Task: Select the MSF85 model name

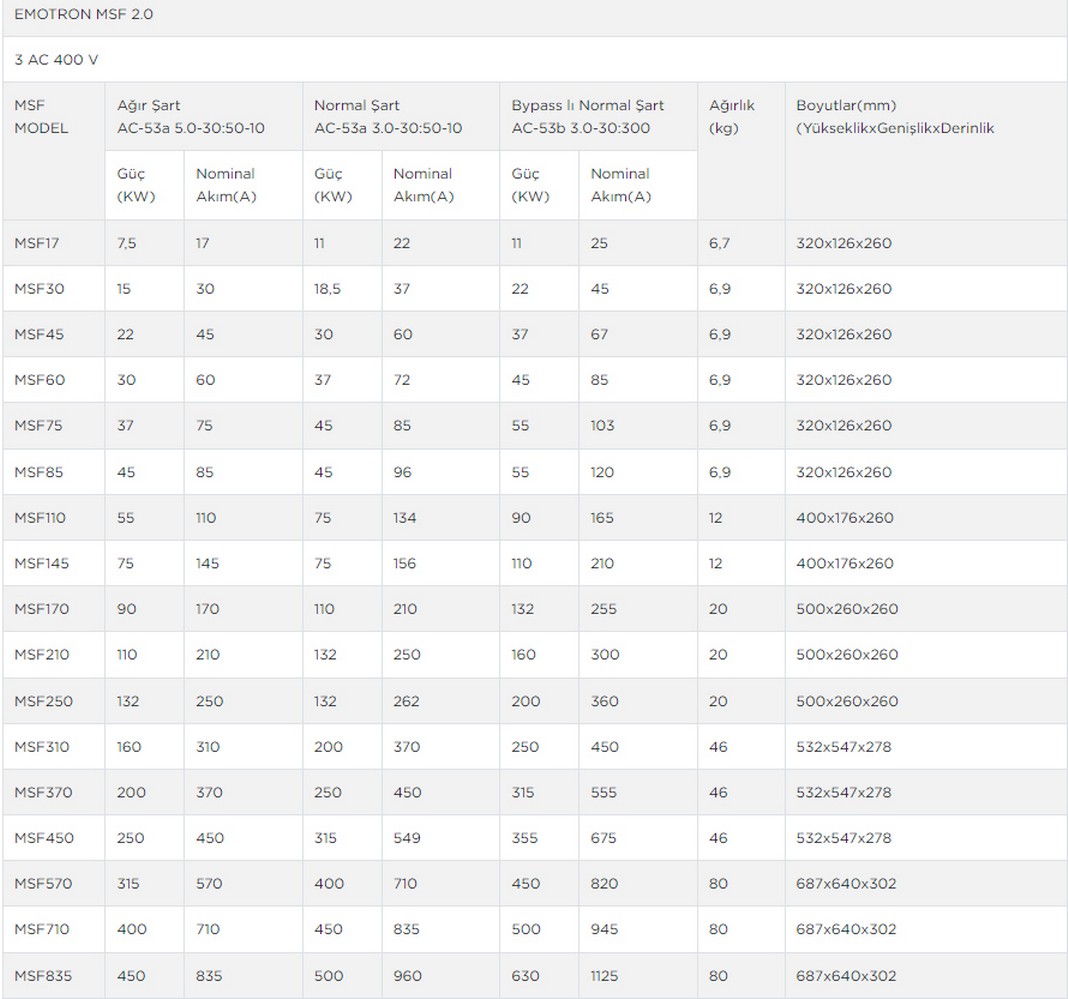Action: coord(39,472)
